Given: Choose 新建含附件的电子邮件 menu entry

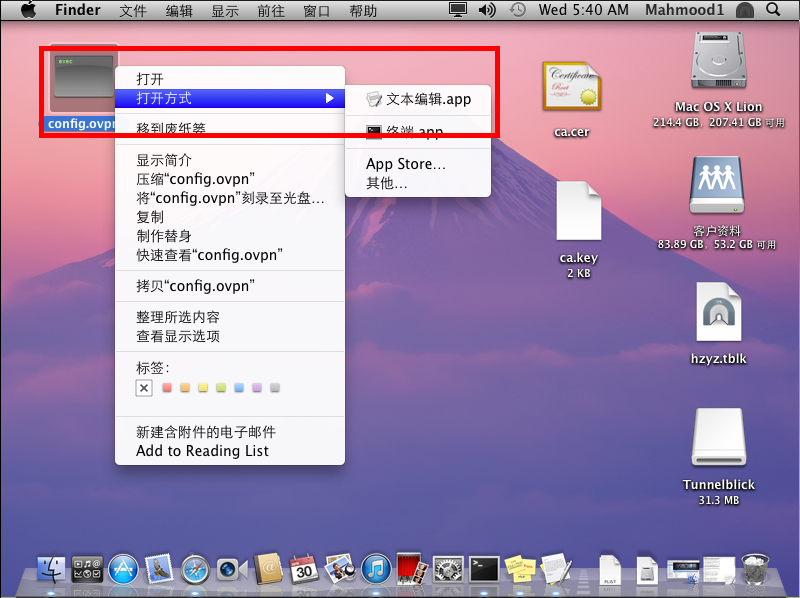Looking at the screenshot, I should tap(230, 432).
